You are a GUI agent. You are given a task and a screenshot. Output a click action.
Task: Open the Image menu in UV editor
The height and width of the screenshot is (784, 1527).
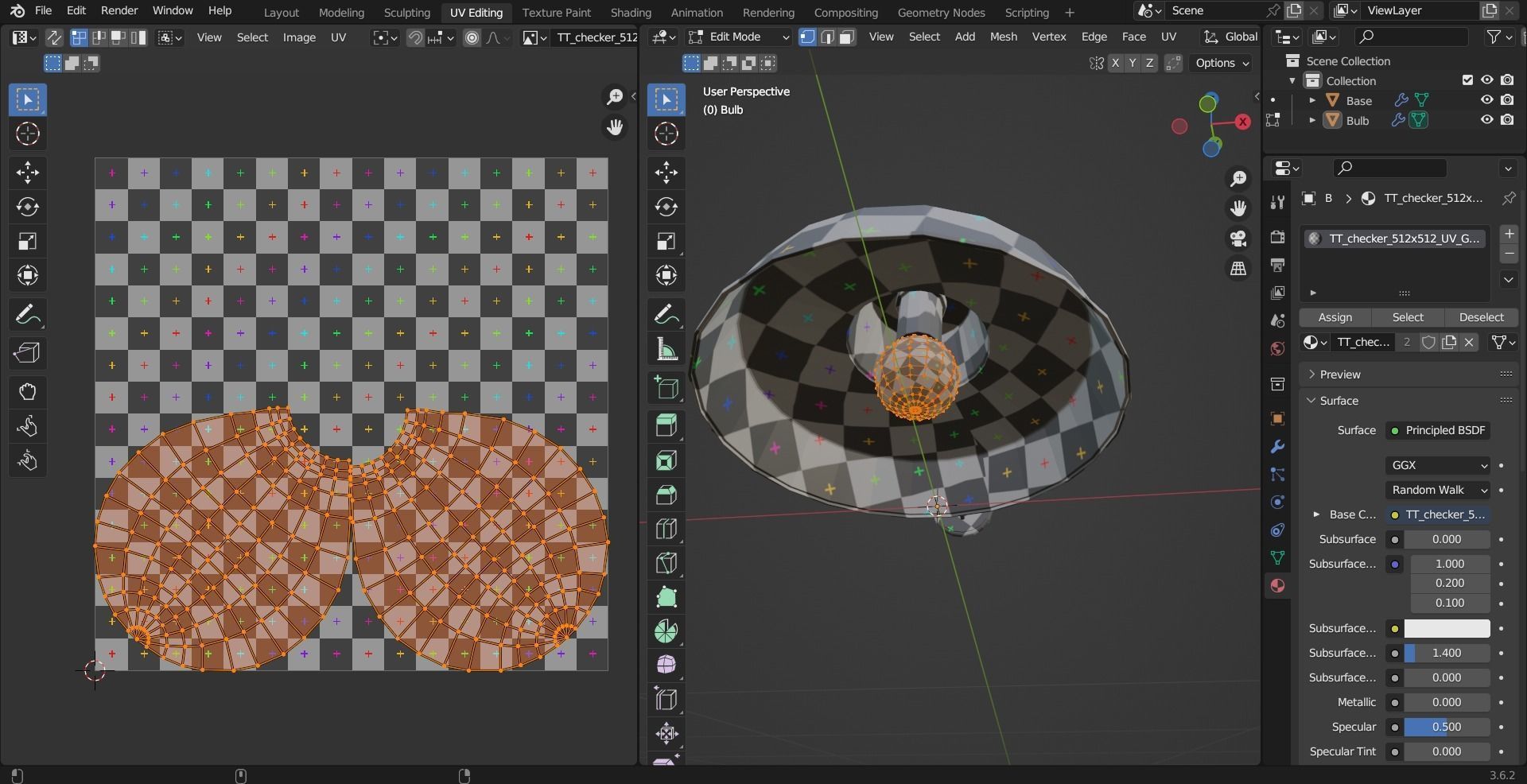click(x=299, y=37)
